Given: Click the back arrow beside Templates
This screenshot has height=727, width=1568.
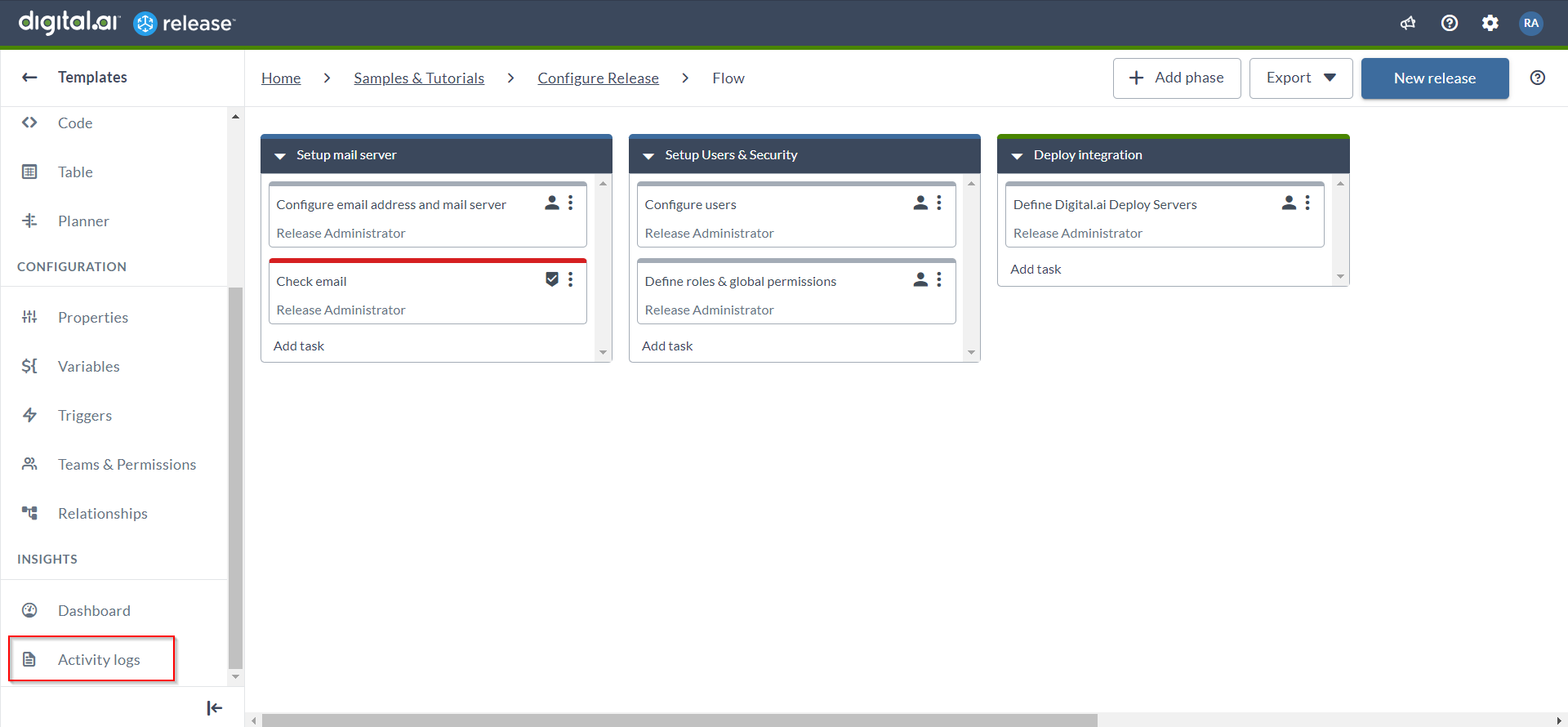Looking at the screenshot, I should pyautogui.click(x=29, y=77).
